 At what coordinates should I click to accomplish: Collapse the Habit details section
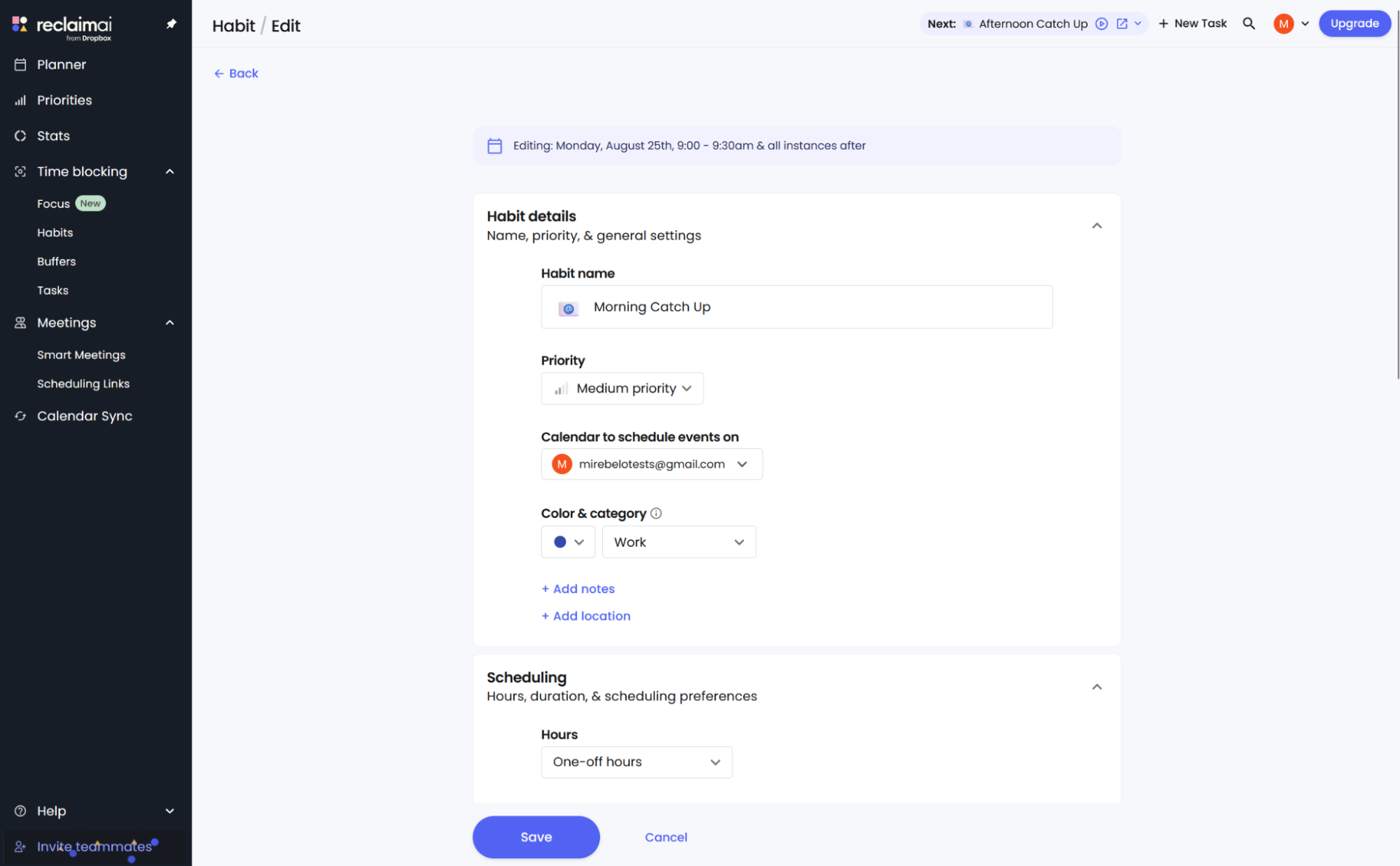point(1097,225)
